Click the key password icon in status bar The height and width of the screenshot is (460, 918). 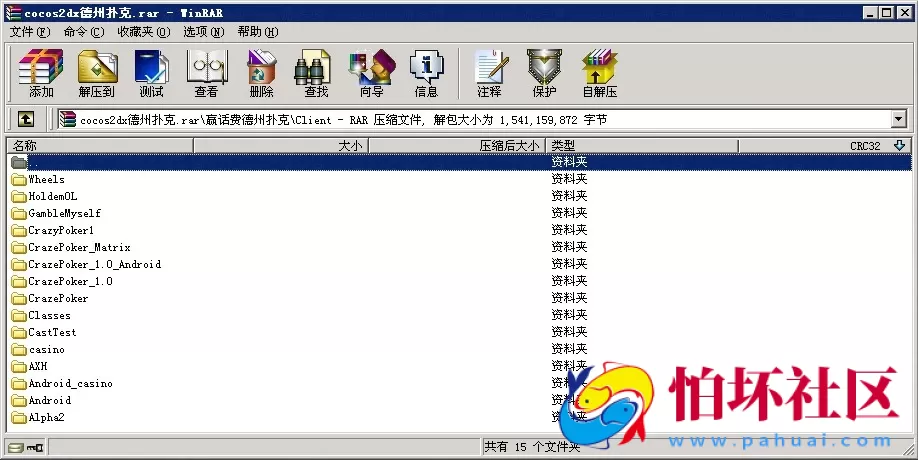point(36,448)
